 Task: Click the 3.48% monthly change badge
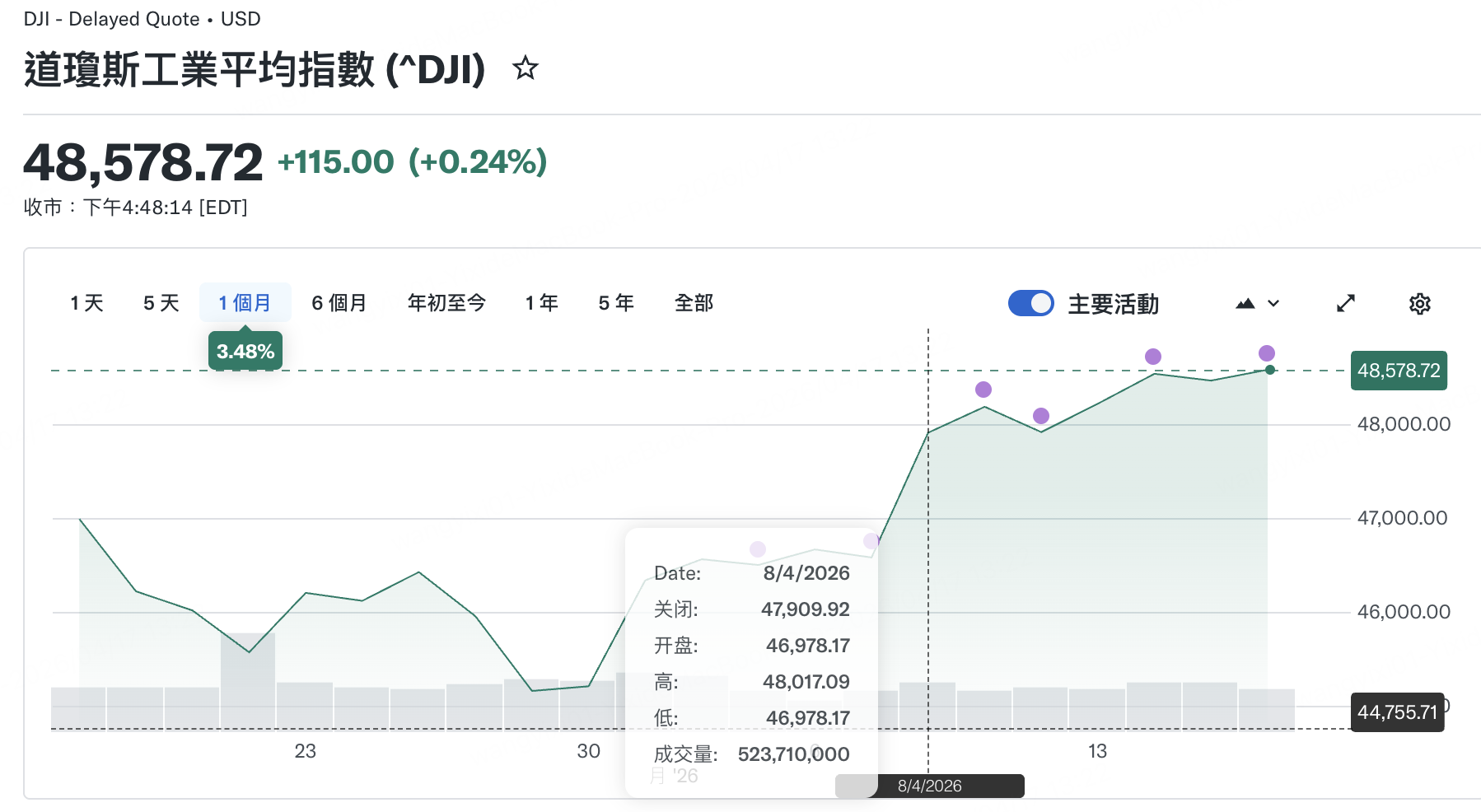click(x=245, y=352)
